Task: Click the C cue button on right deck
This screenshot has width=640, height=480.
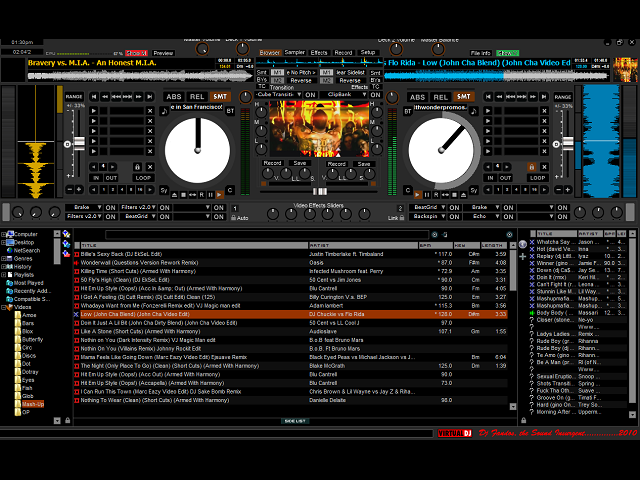Action: 407,190
